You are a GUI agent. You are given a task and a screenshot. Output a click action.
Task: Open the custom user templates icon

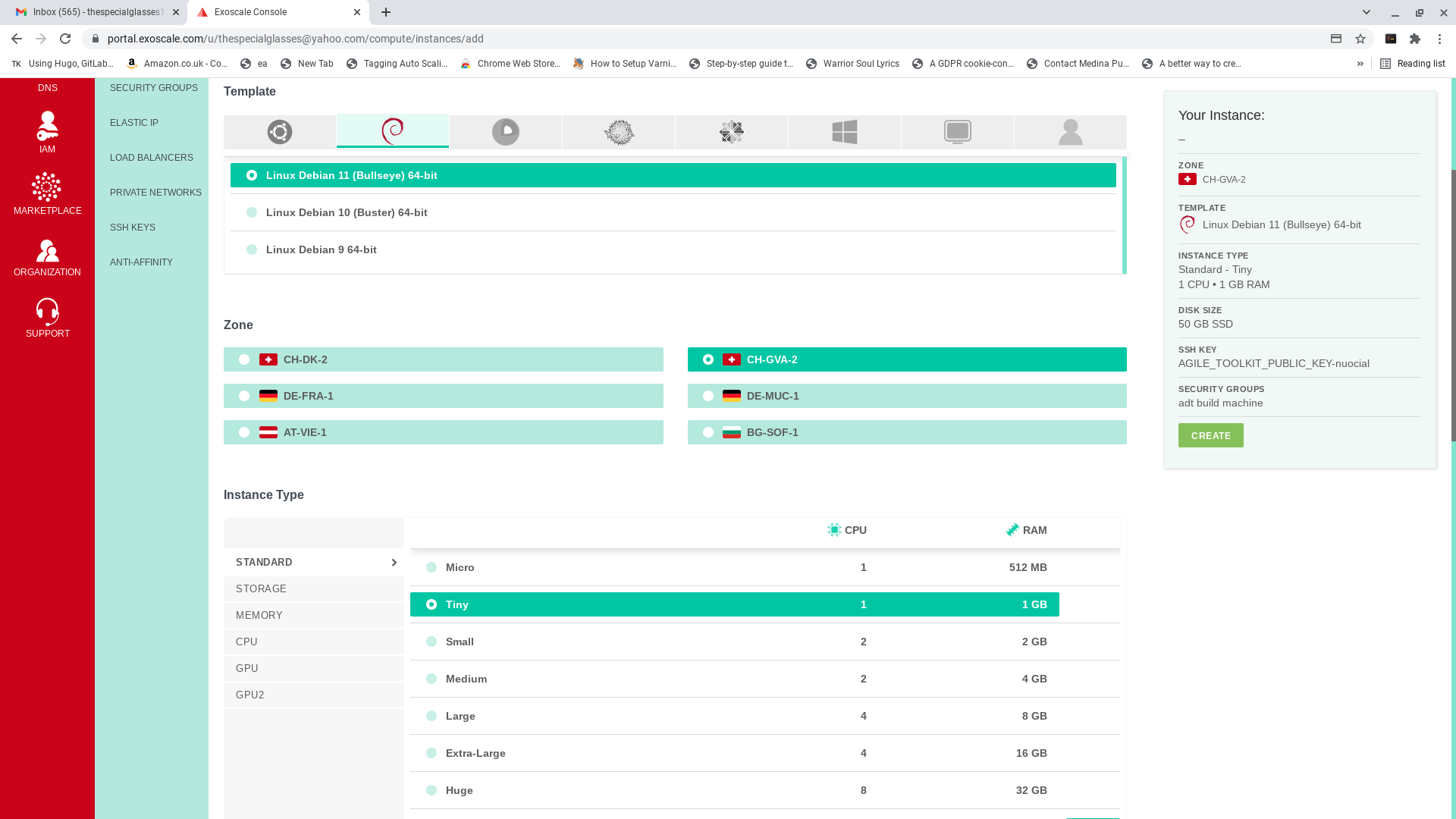[x=1070, y=132]
